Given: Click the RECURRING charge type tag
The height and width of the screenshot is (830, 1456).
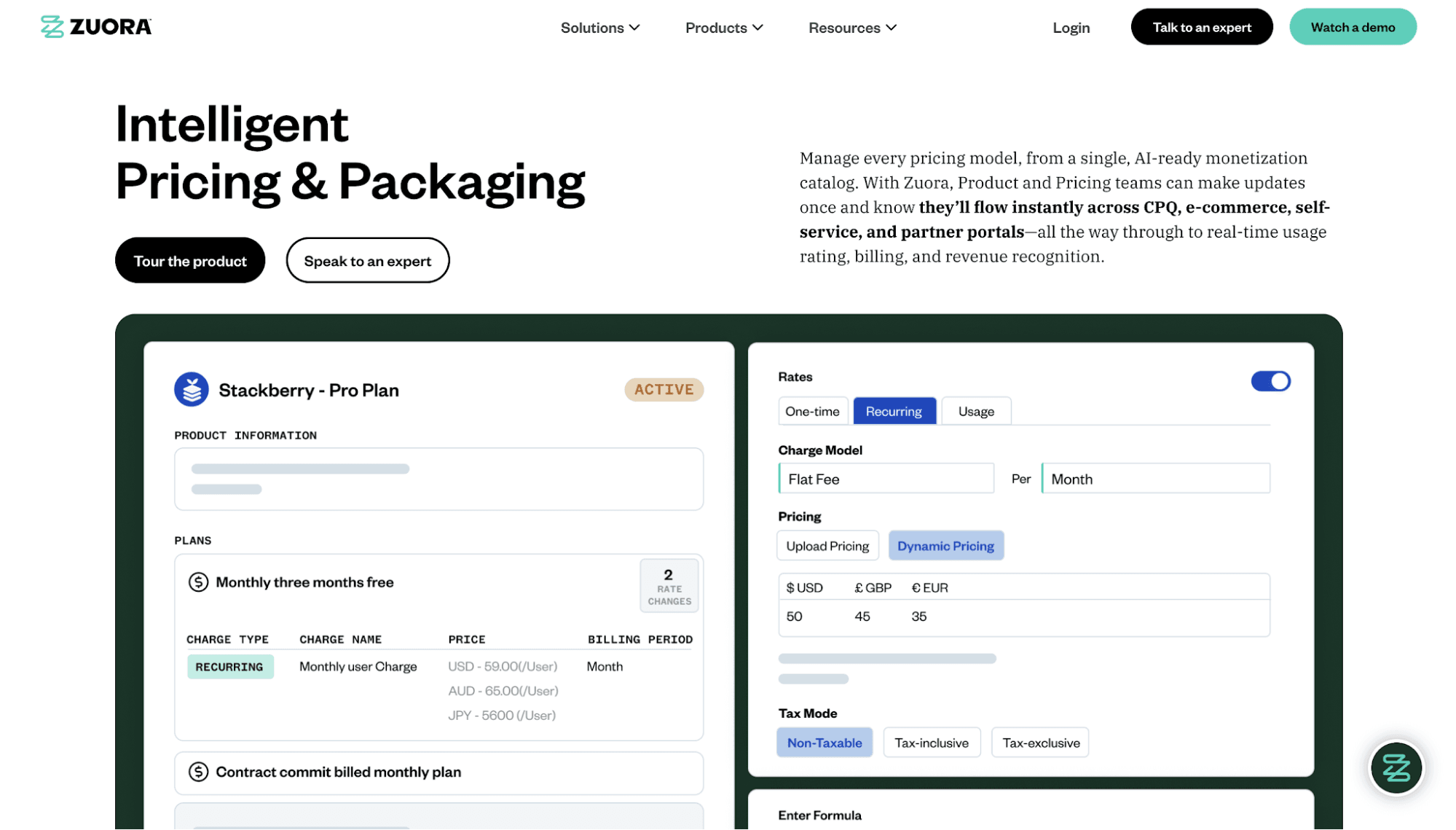Looking at the screenshot, I should pos(229,667).
